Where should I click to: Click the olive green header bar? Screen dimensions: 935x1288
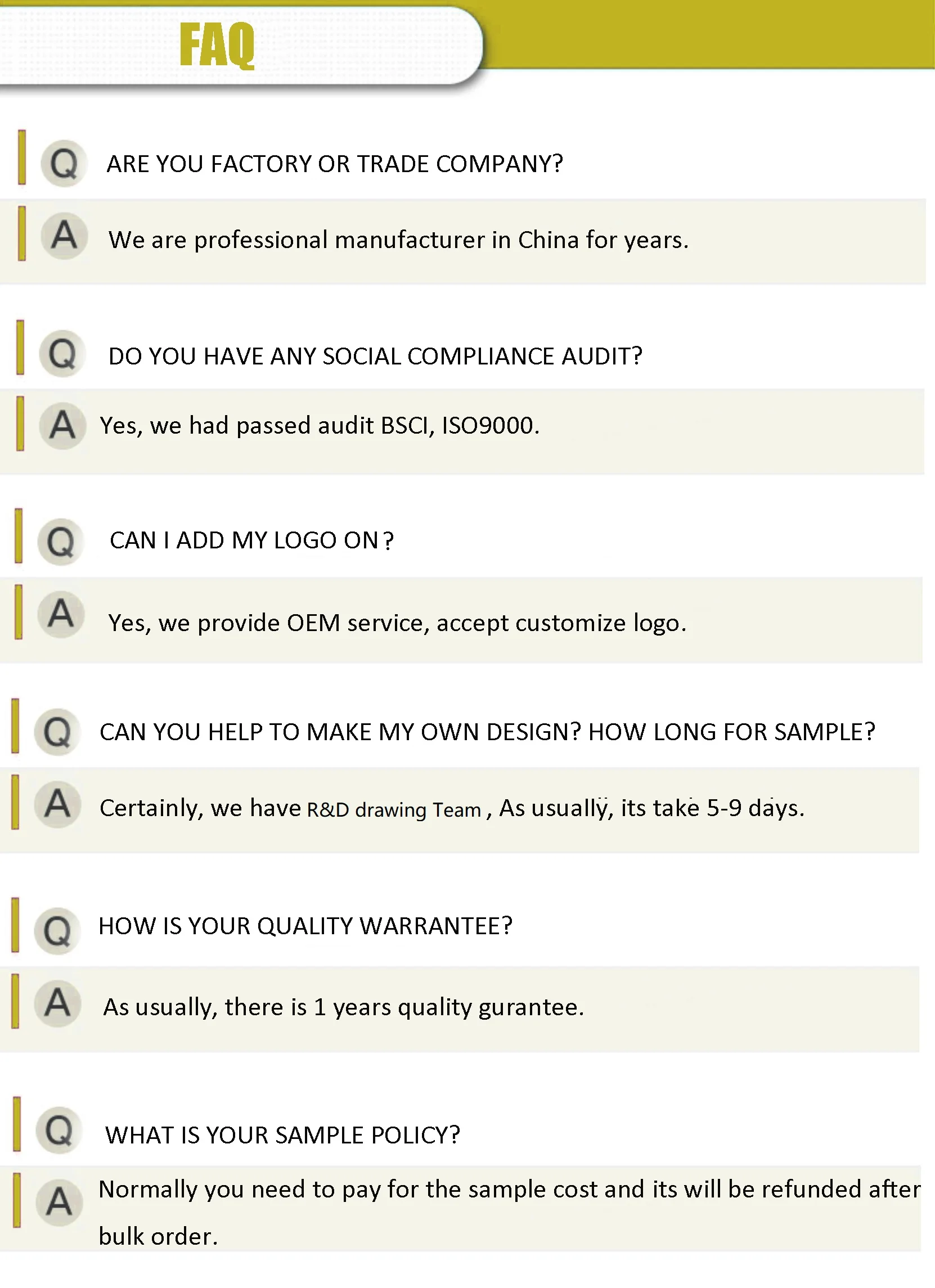[x=710, y=34]
